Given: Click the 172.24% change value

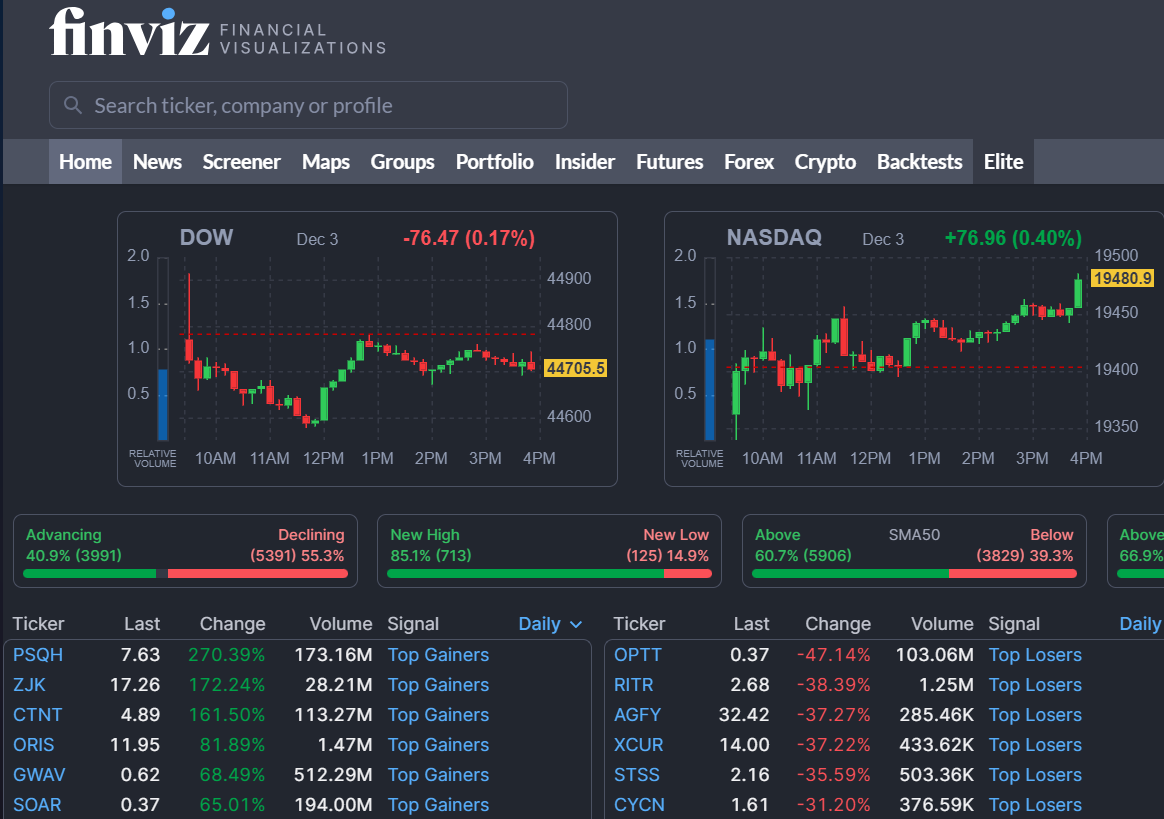Looking at the screenshot, I should coord(226,685).
